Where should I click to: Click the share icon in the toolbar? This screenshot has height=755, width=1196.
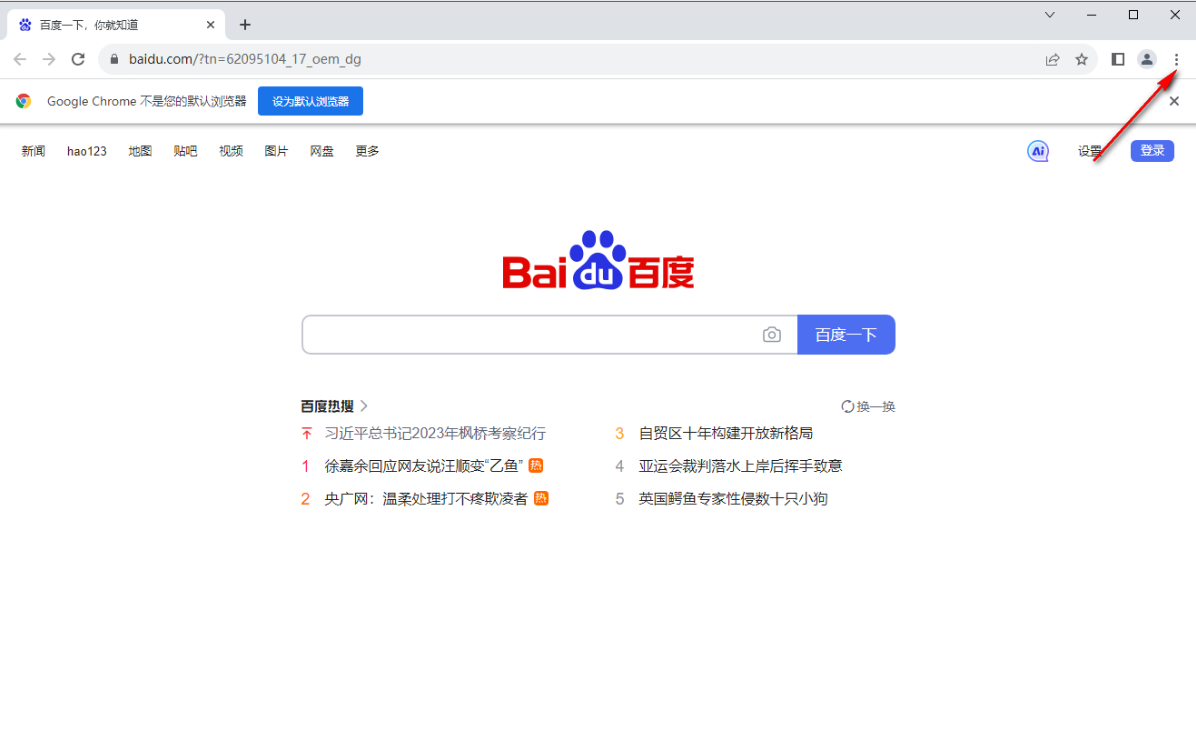(1052, 59)
